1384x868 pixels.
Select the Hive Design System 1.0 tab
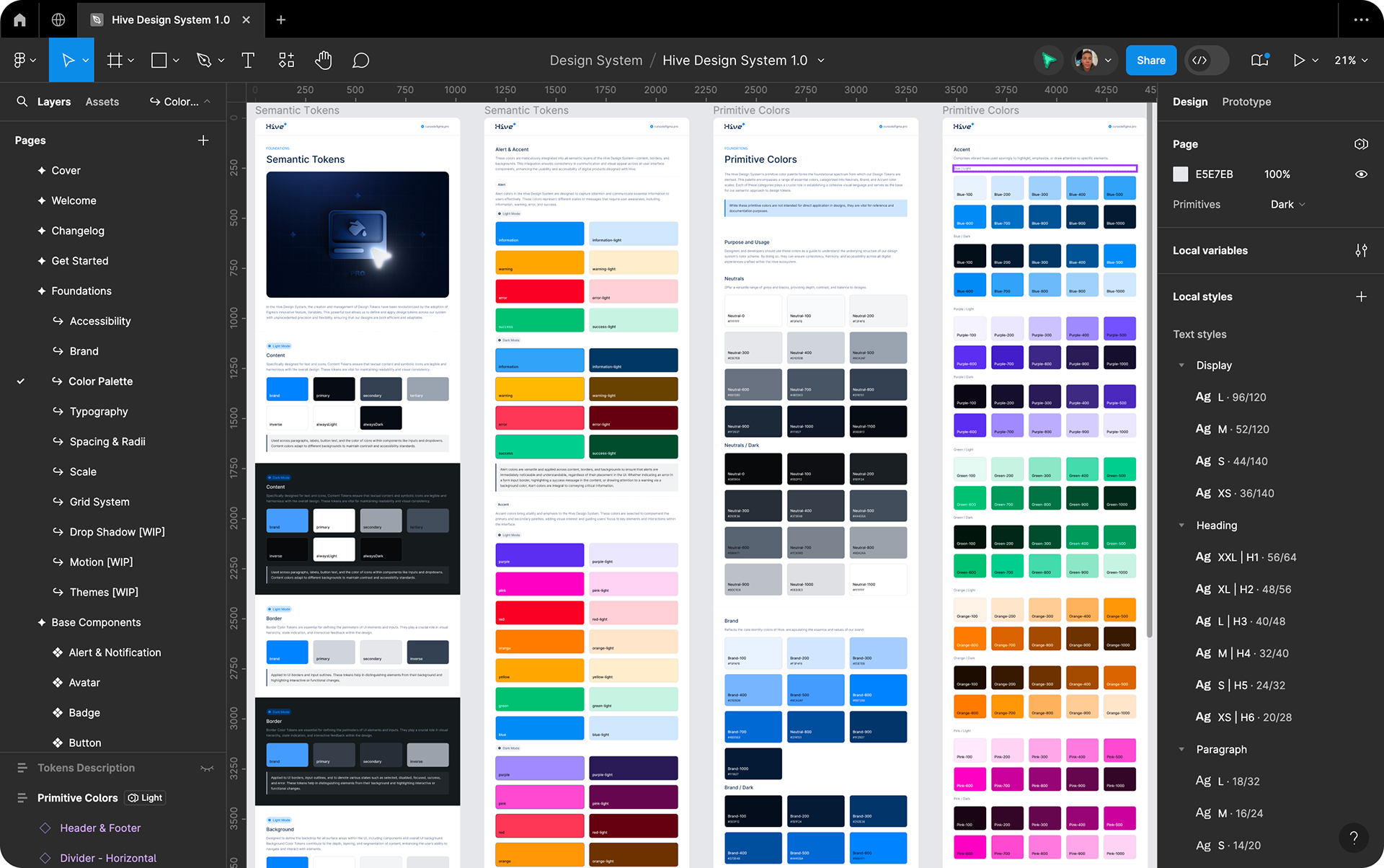[x=170, y=19]
